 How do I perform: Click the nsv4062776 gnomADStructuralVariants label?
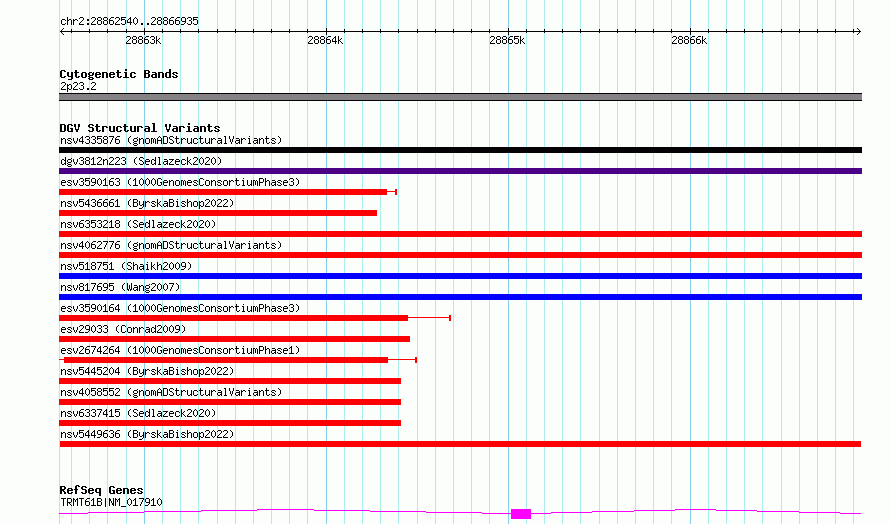171,245
